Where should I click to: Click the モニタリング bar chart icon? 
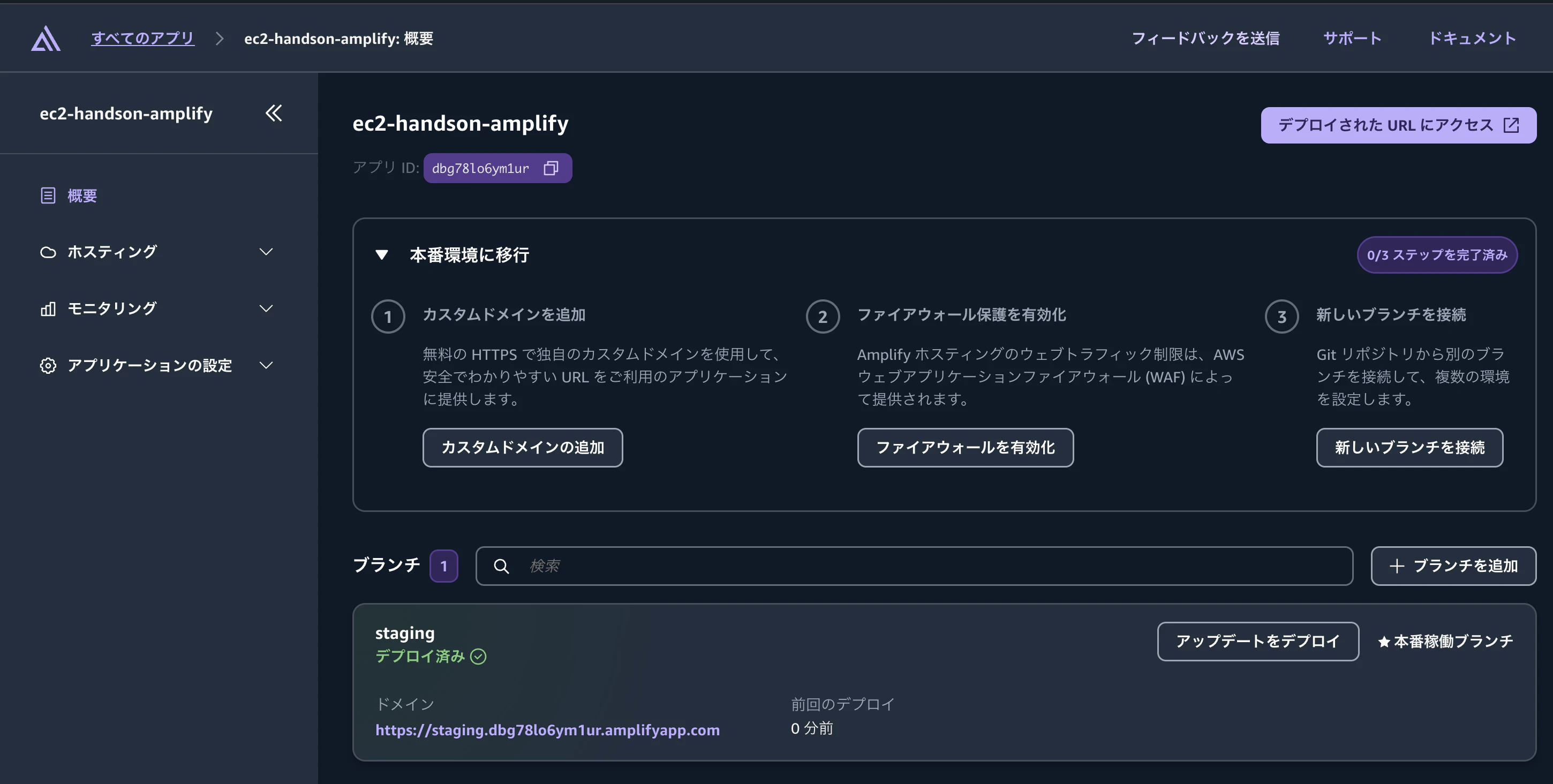click(48, 309)
